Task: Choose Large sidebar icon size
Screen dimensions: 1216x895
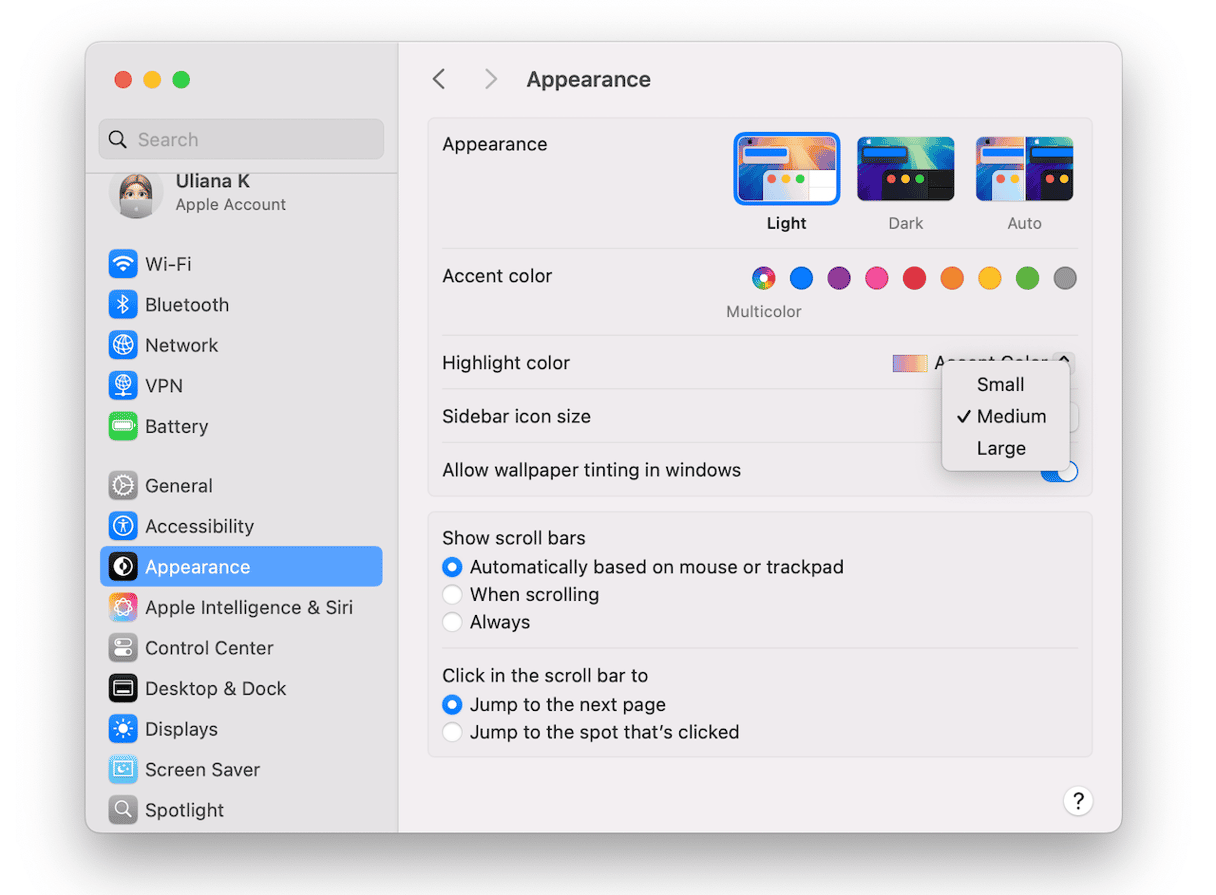Action: [1001, 449]
